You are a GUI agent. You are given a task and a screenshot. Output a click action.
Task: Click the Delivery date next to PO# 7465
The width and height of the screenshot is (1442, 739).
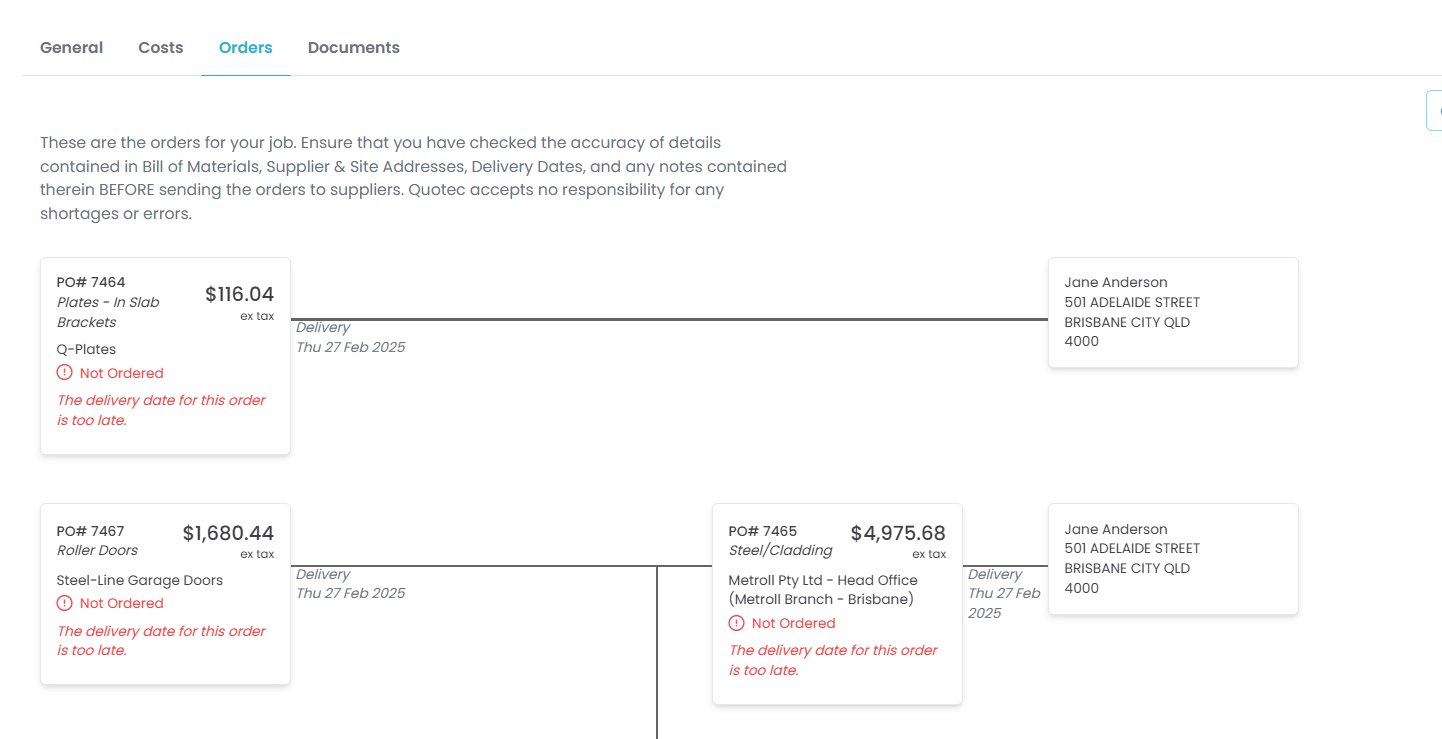(1004, 593)
